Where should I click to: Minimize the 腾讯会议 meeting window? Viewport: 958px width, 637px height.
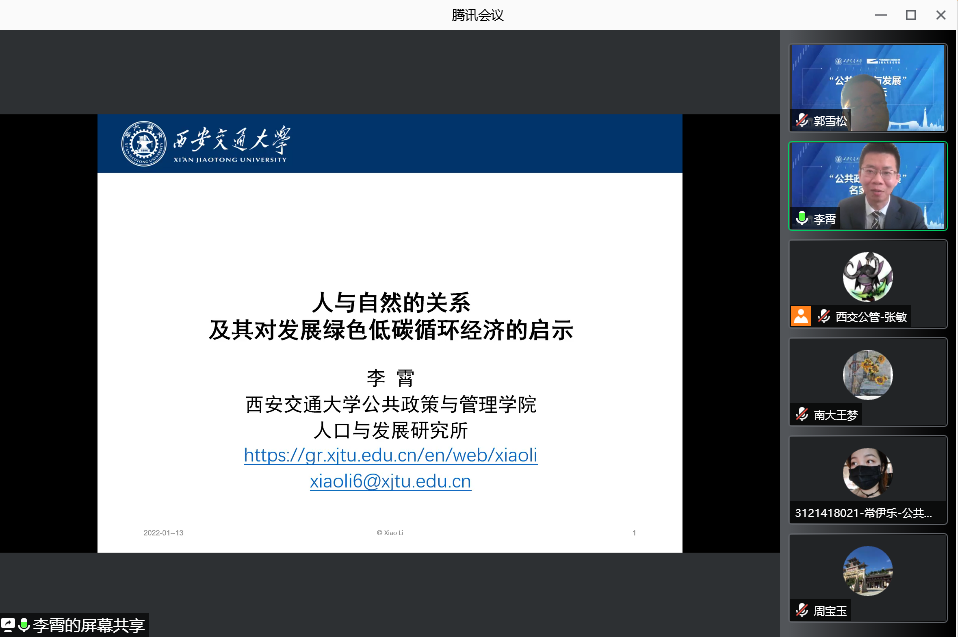pos(881,15)
